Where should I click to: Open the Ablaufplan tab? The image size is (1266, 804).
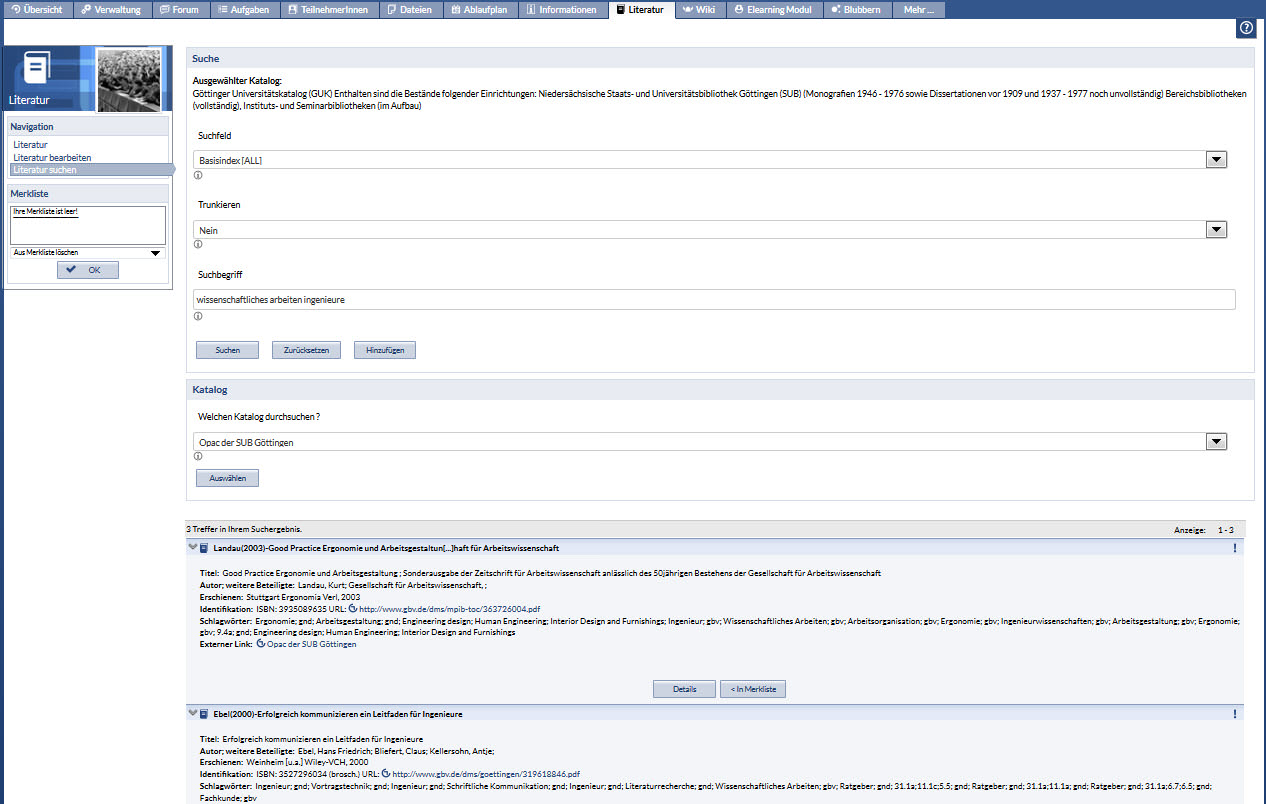[478, 9]
